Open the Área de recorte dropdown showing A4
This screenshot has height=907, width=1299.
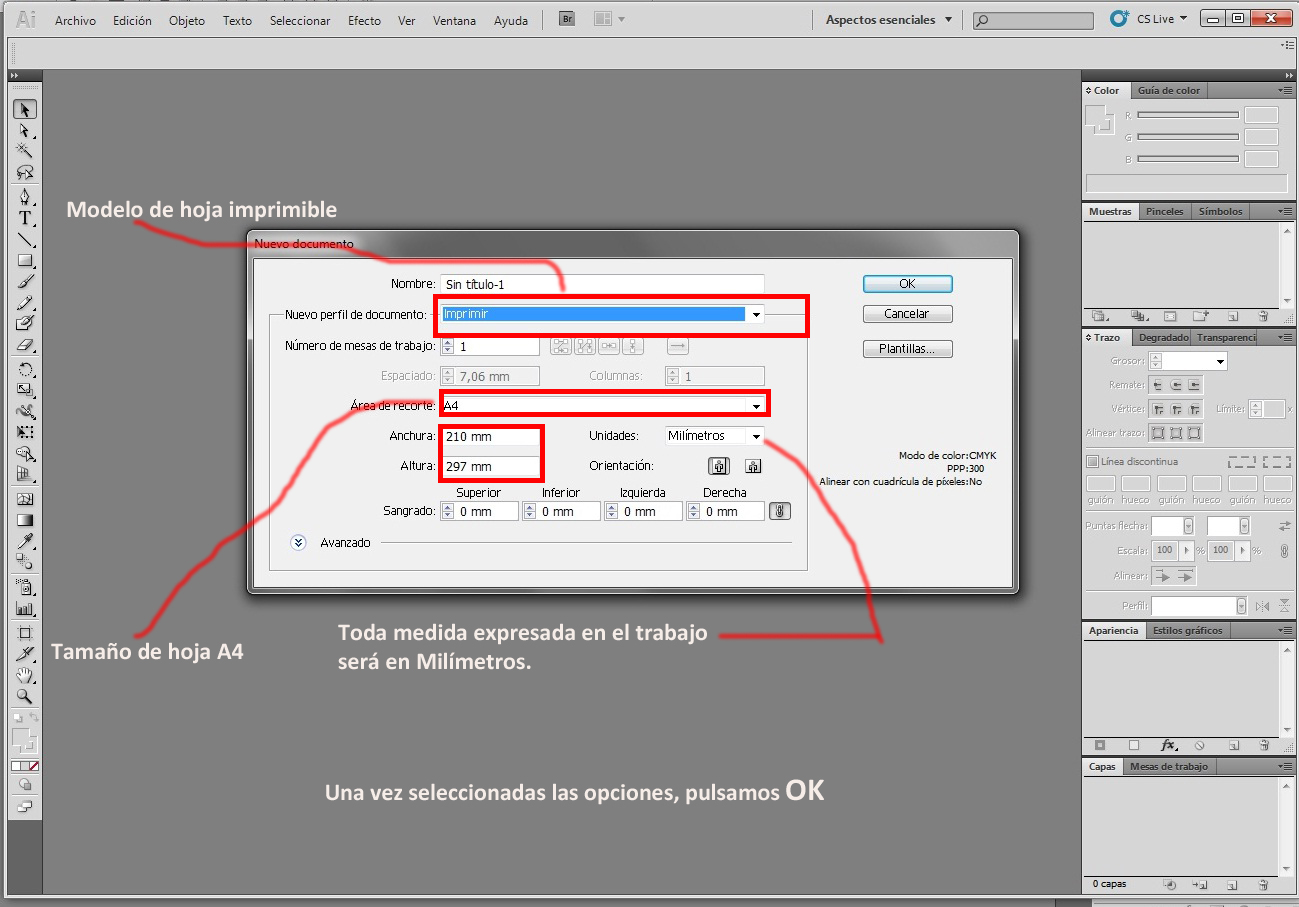pyautogui.click(x=756, y=404)
